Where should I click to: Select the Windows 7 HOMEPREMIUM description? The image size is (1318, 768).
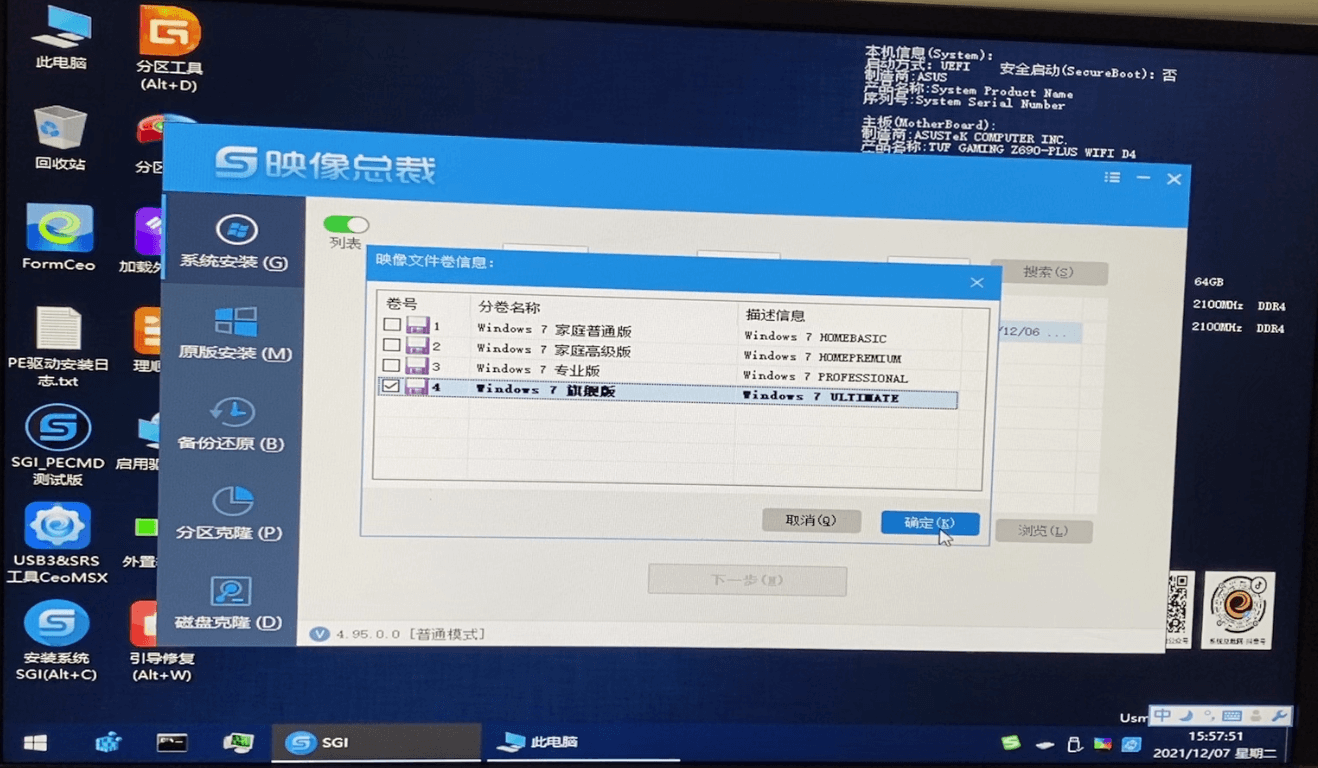pos(822,357)
